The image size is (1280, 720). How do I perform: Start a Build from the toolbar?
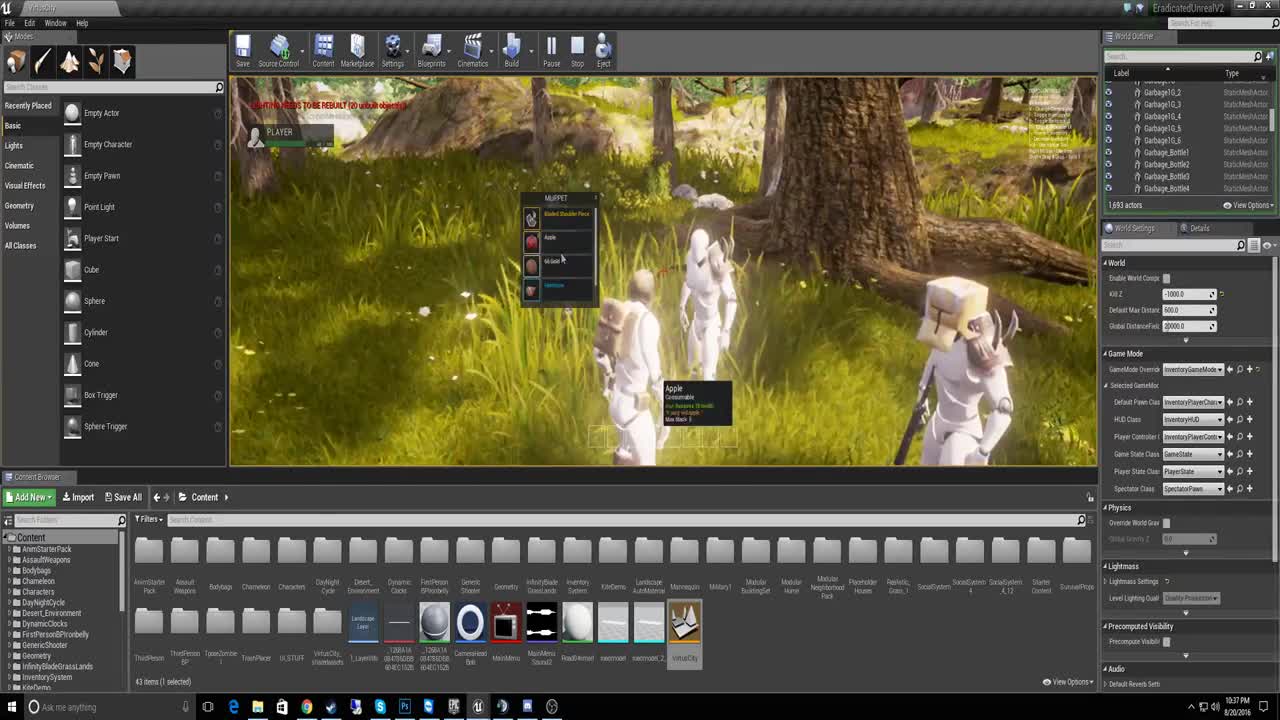click(511, 46)
